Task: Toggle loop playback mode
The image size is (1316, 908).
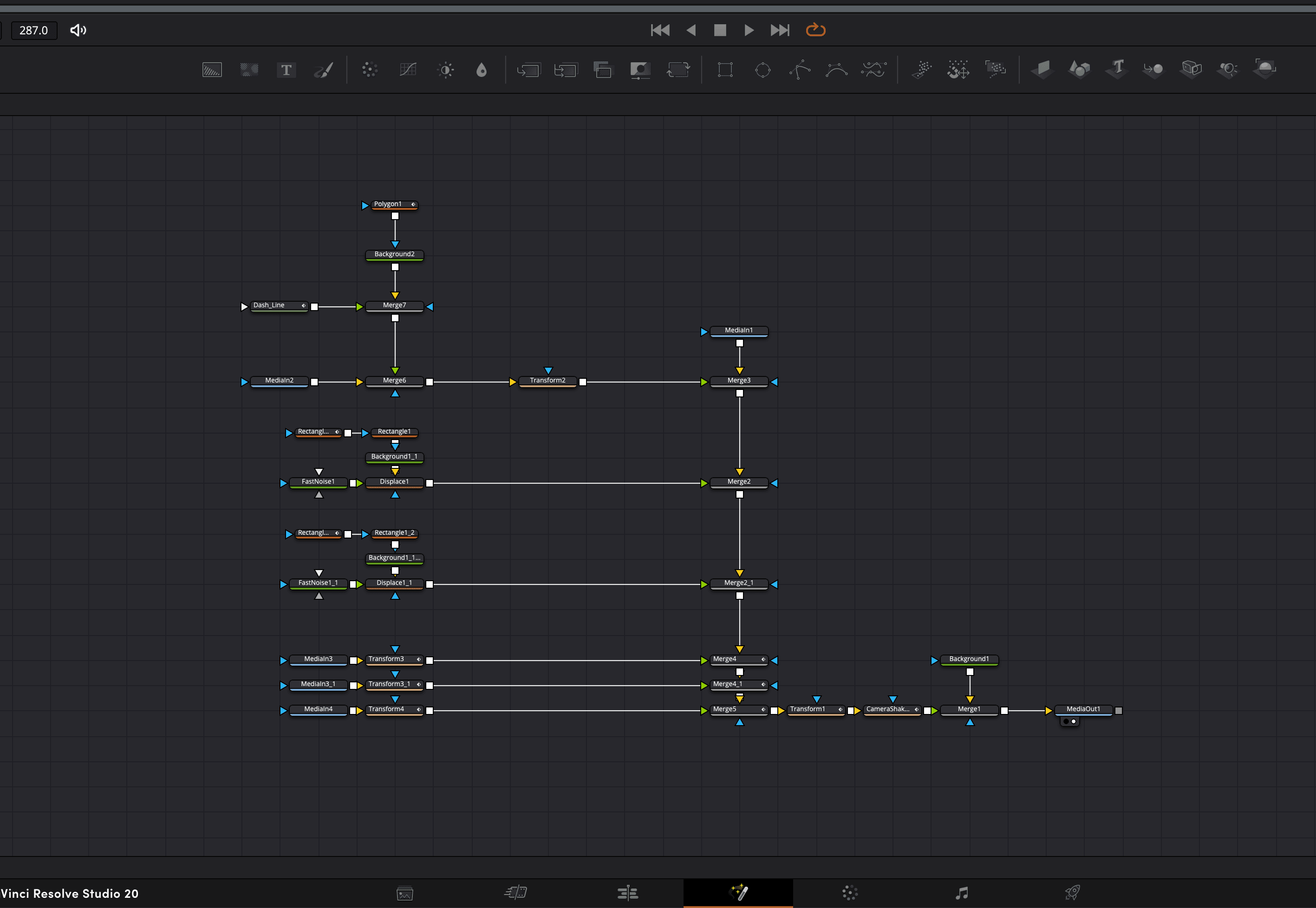Action: click(x=815, y=30)
